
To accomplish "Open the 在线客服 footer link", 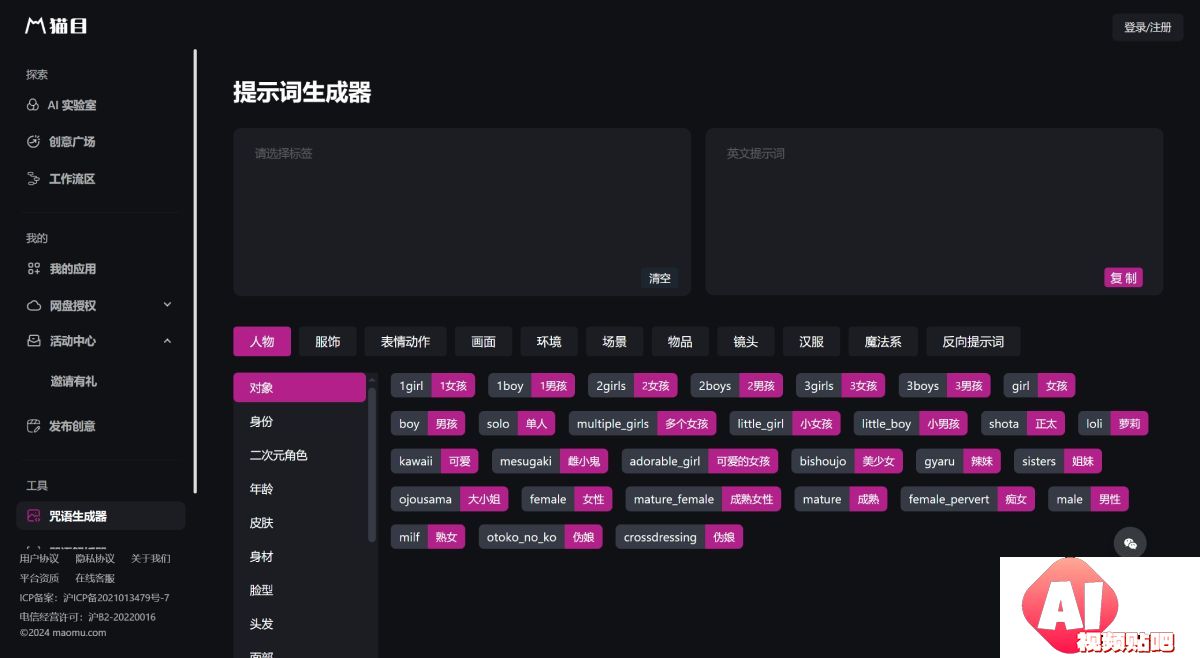I will pyautogui.click(x=95, y=578).
